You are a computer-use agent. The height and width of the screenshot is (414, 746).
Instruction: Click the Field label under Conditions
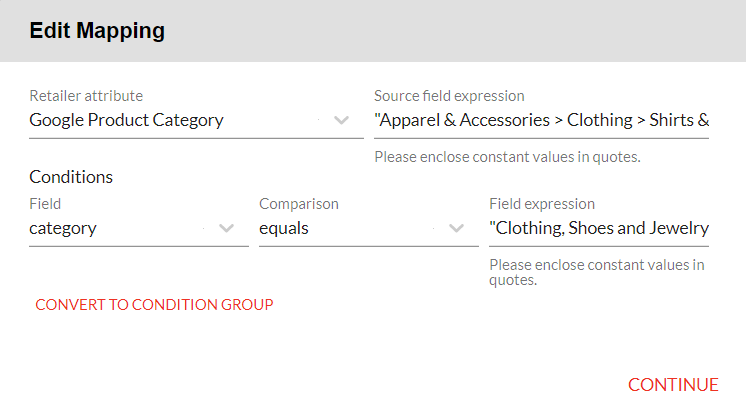coord(45,204)
